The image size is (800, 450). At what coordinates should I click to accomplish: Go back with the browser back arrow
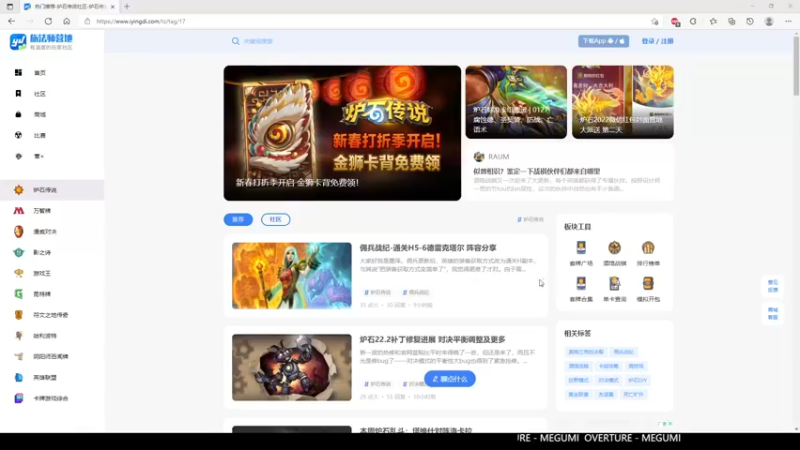(11, 21)
